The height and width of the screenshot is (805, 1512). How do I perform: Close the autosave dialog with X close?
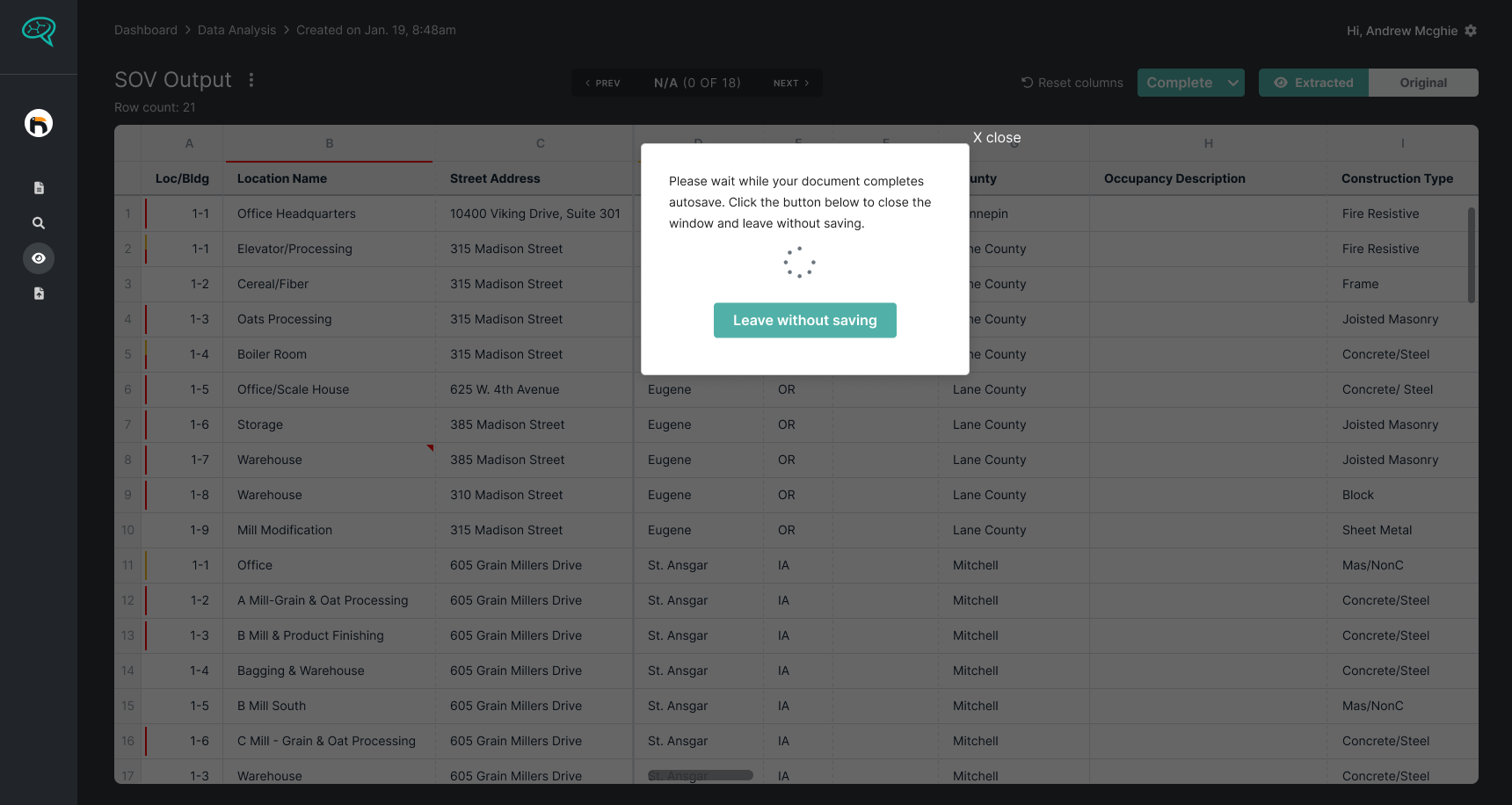pos(997,137)
